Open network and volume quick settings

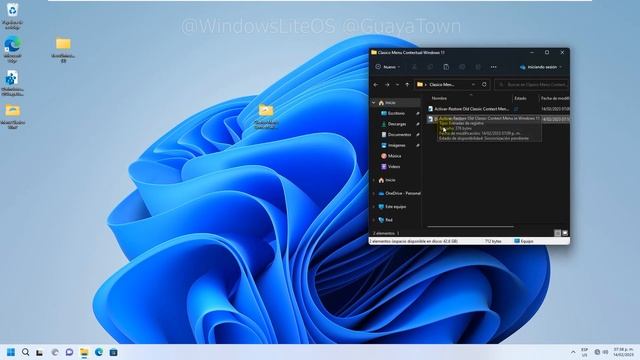point(601,352)
